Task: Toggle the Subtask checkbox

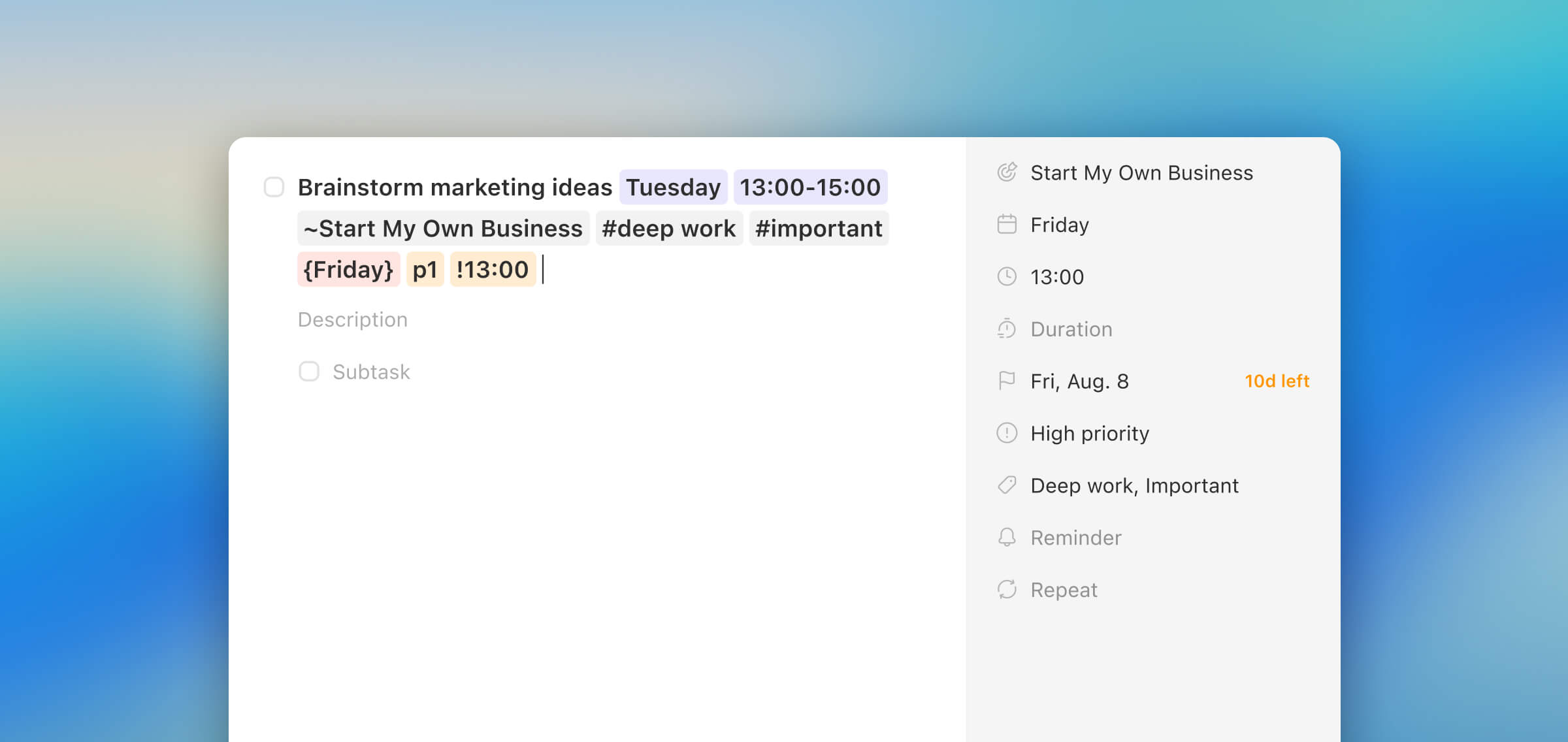Action: click(309, 372)
